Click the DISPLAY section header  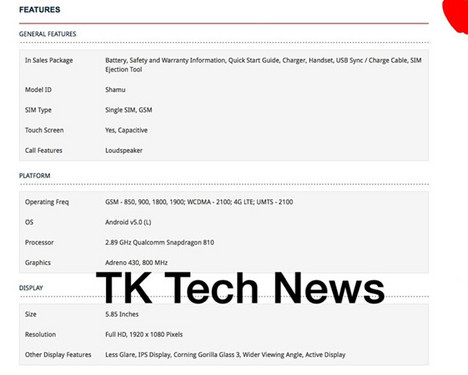point(31,288)
